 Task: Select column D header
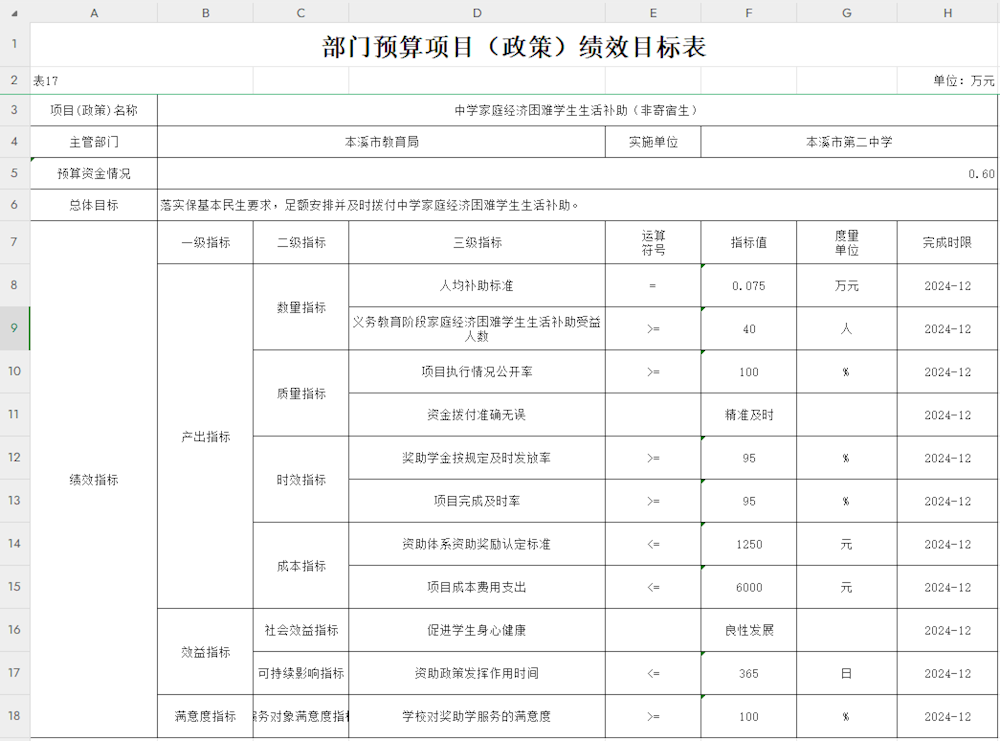click(477, 13)
